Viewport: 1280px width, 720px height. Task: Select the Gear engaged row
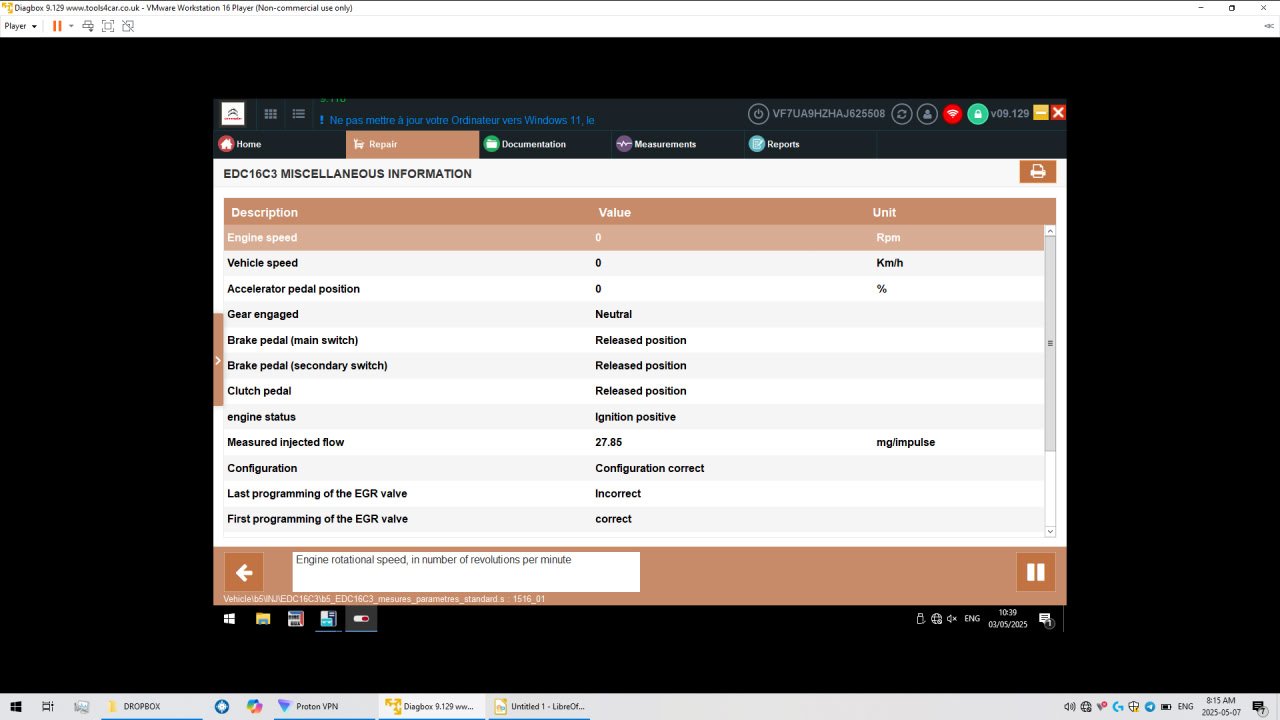tap(633, 314)
